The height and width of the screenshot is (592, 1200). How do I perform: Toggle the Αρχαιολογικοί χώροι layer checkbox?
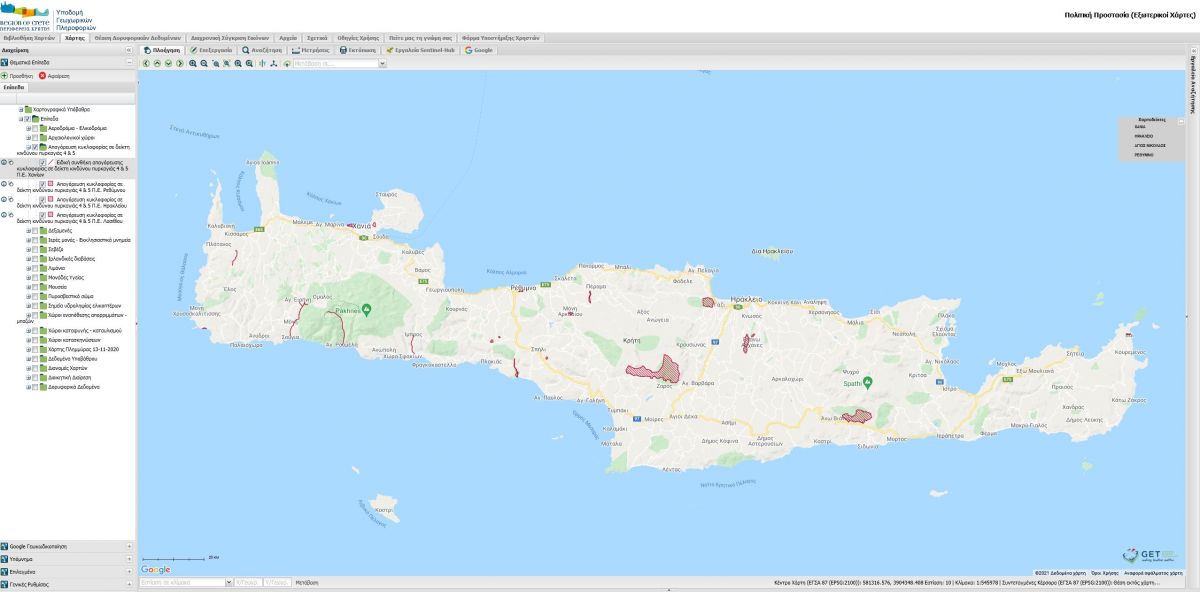tap(35, 137)
